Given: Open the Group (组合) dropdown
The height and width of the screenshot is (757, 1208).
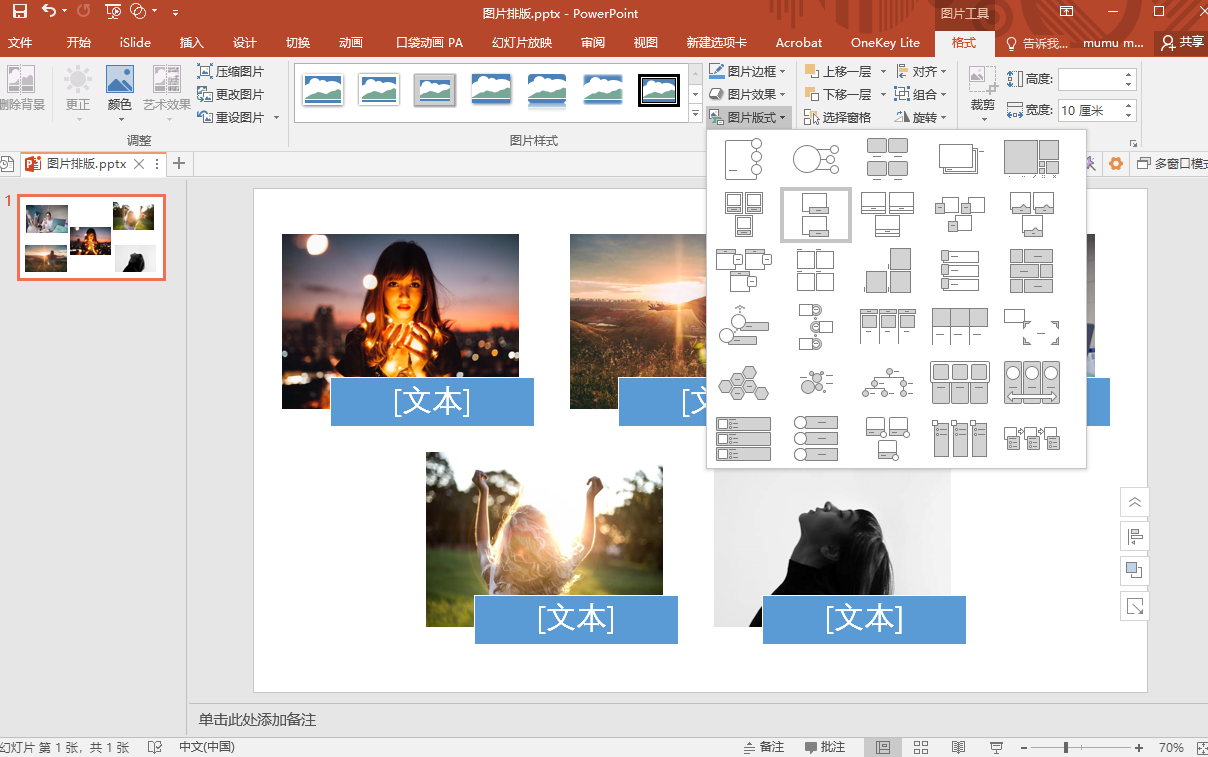Looking at the screenshot, I should tap(921, 94).
